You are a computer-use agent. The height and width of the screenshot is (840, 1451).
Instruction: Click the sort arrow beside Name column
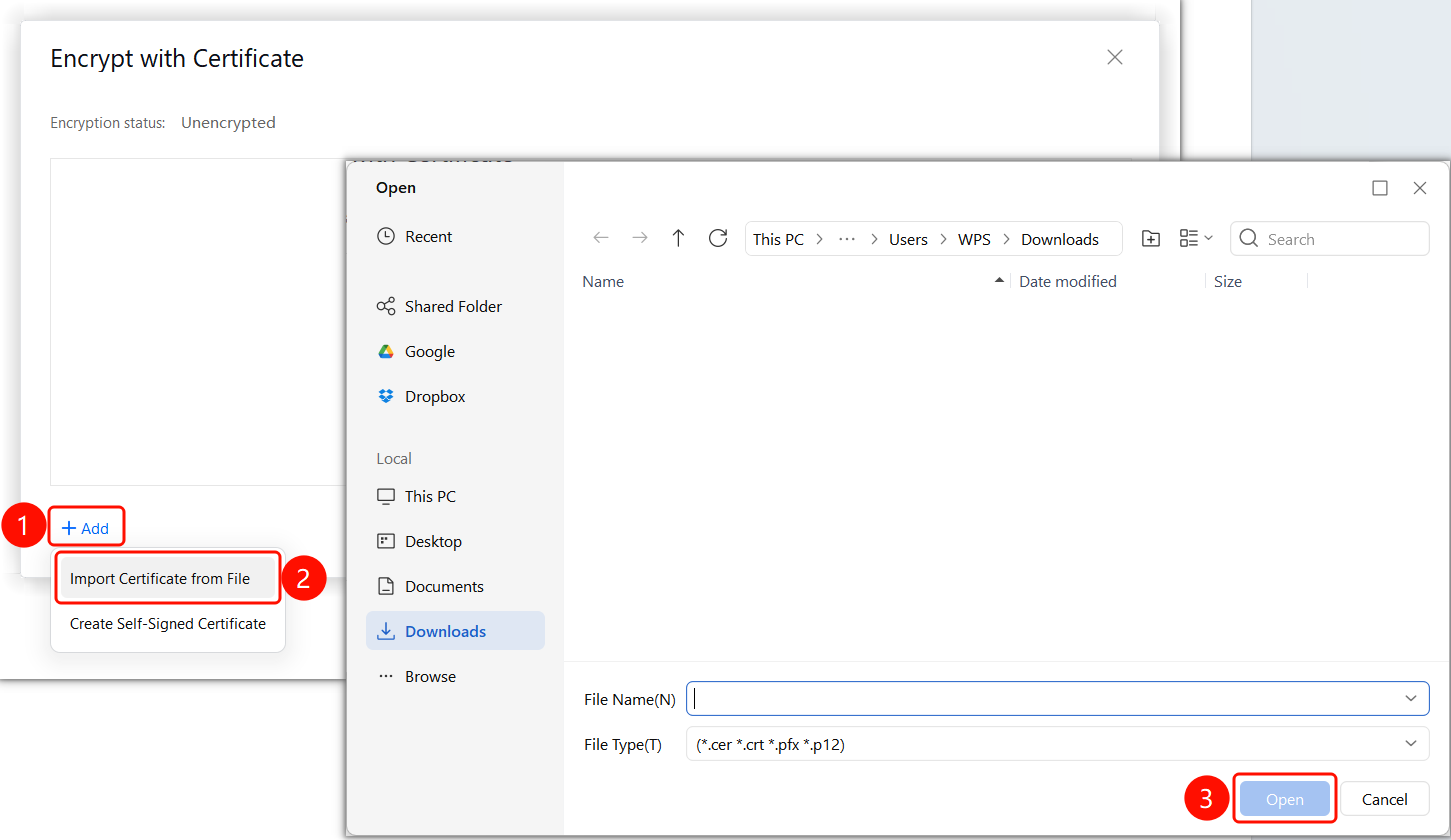click(999, 282)
